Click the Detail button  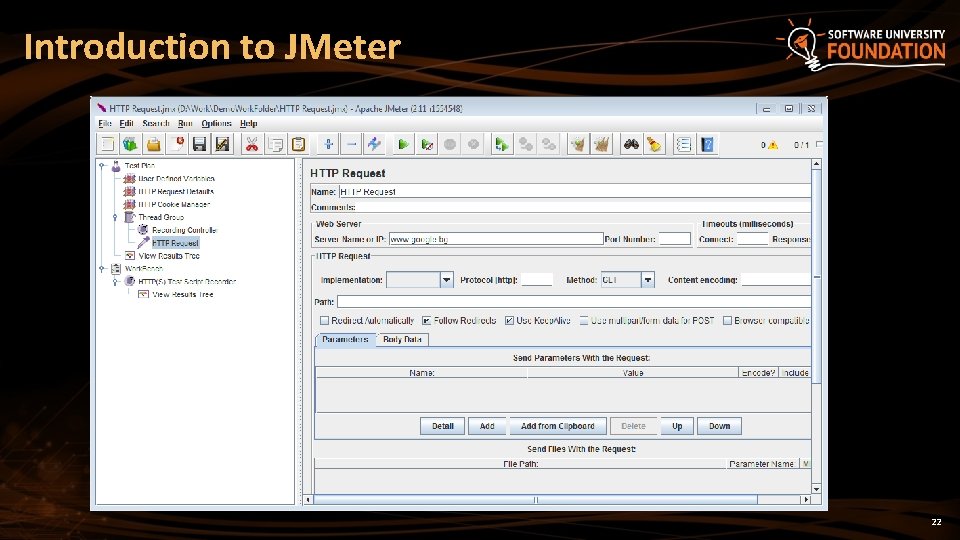tap(443, 426)
